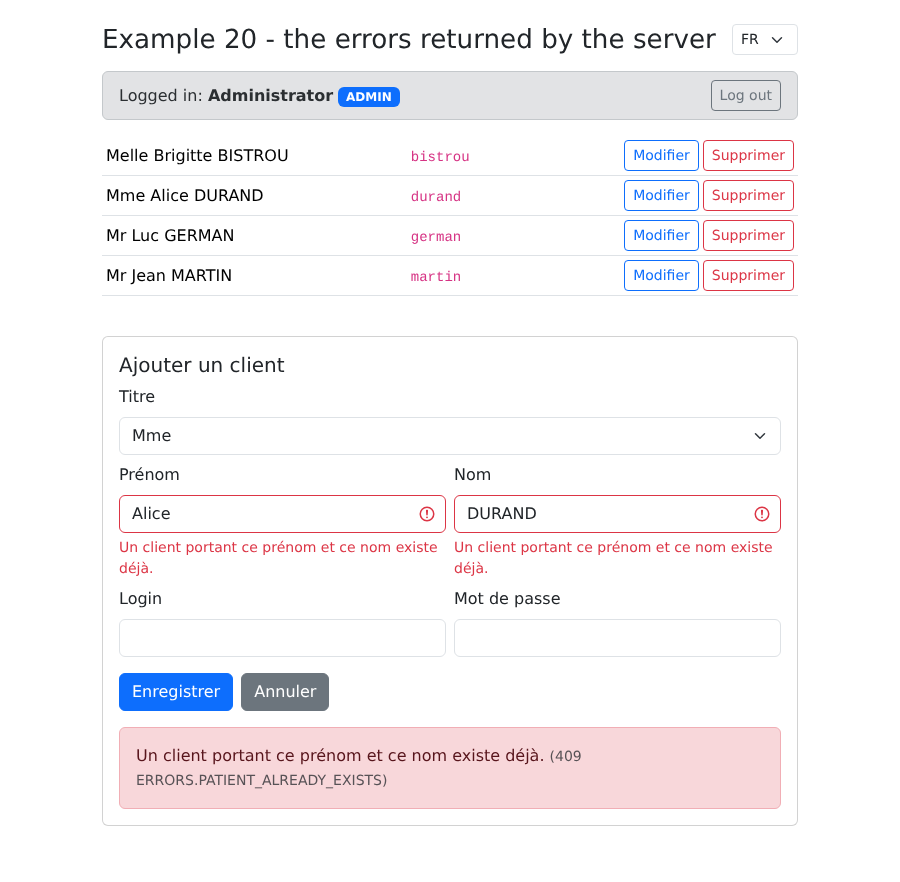
Task: Focus the Nom field containing DURAND
Action: [617, 514]
